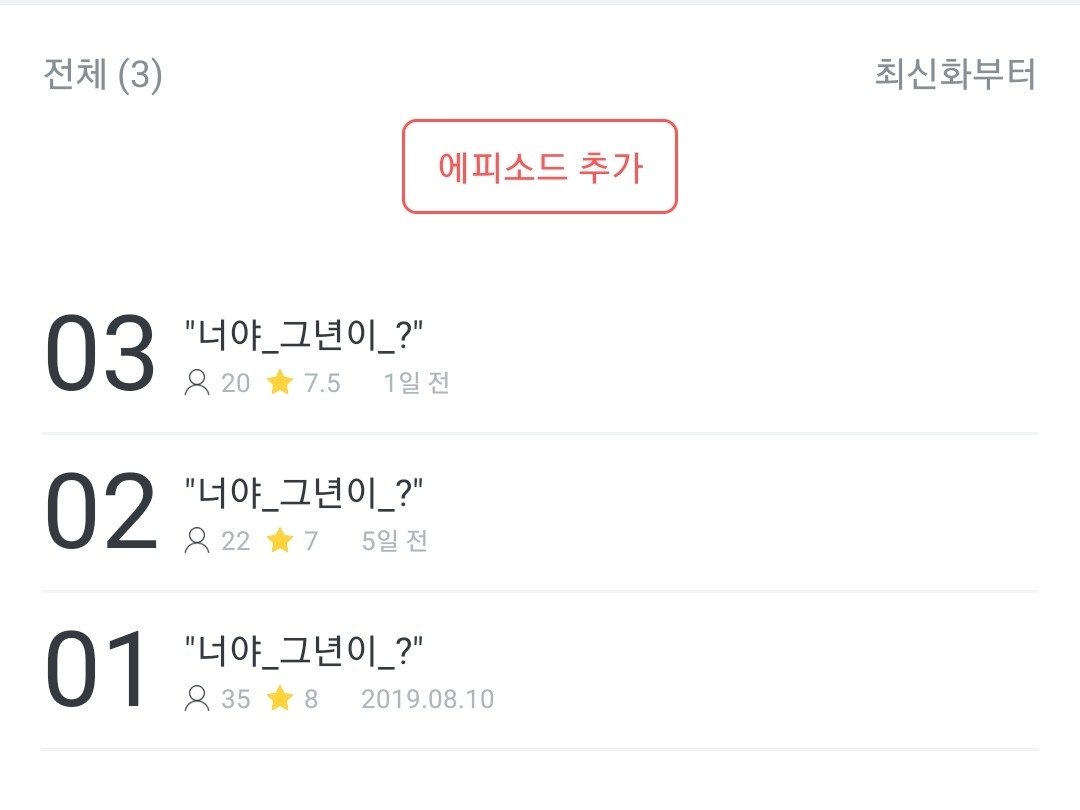Click the 5일 전 timestamp
Screen dimensions: 1080x810
[394, 541]
